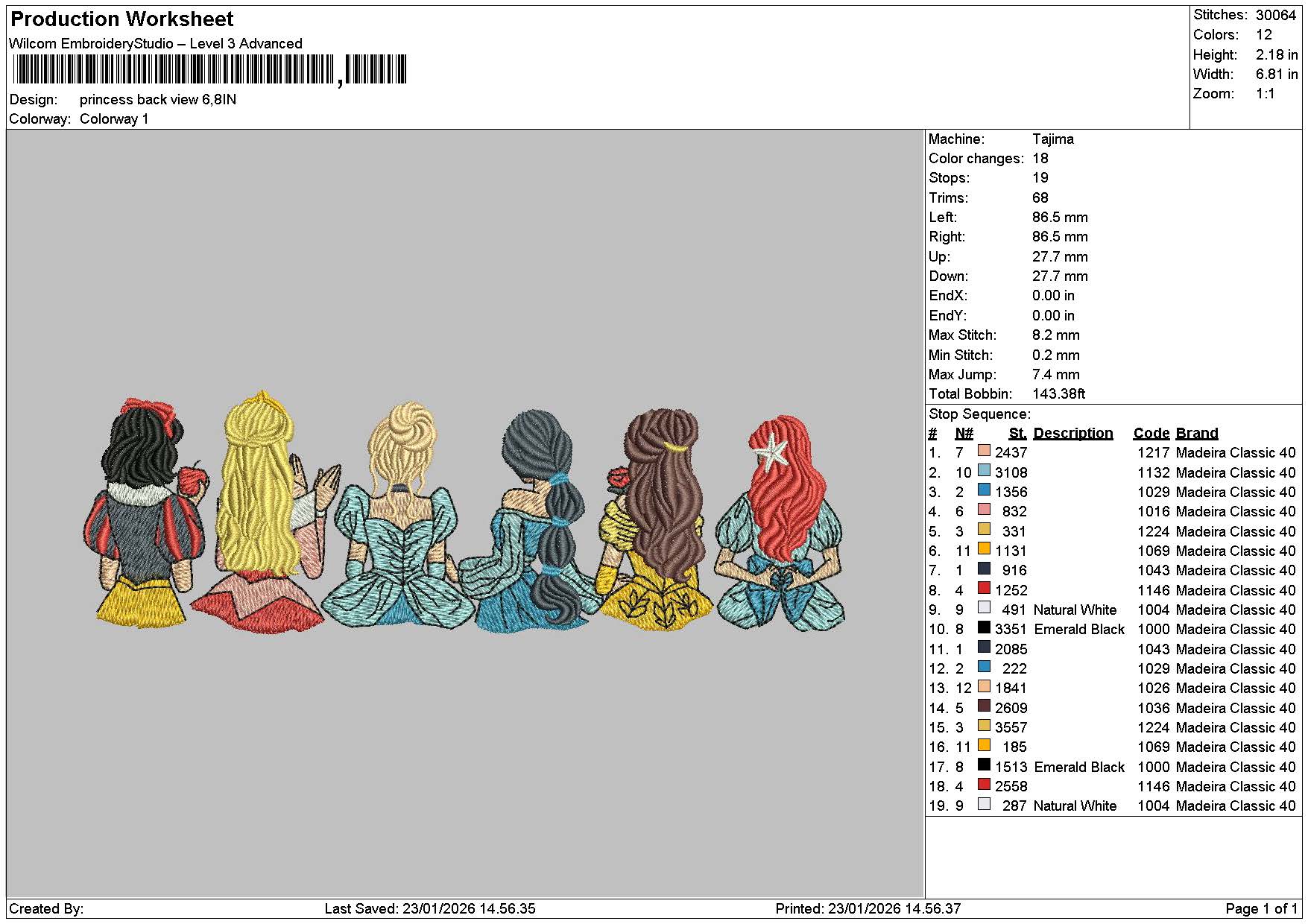Select the Min Stitch value '0.2 mm'

pos(1056,355)
